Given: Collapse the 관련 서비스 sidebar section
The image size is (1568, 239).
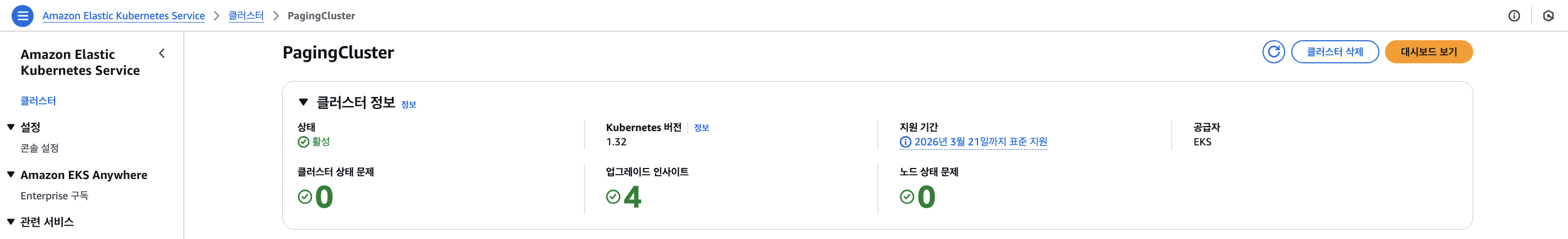Looking at the screenshot, I should click(11, 222).
